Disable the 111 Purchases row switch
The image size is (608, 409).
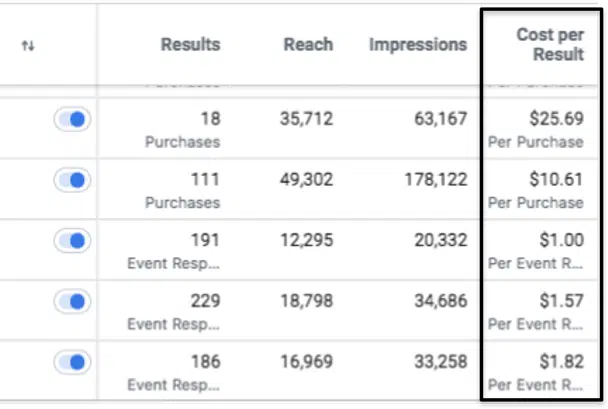[72, 181]
